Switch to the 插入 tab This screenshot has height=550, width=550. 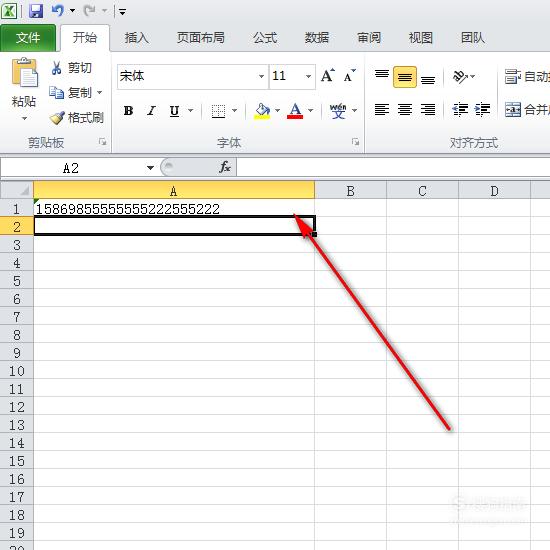pyautogui.click(x=136, y=38)
